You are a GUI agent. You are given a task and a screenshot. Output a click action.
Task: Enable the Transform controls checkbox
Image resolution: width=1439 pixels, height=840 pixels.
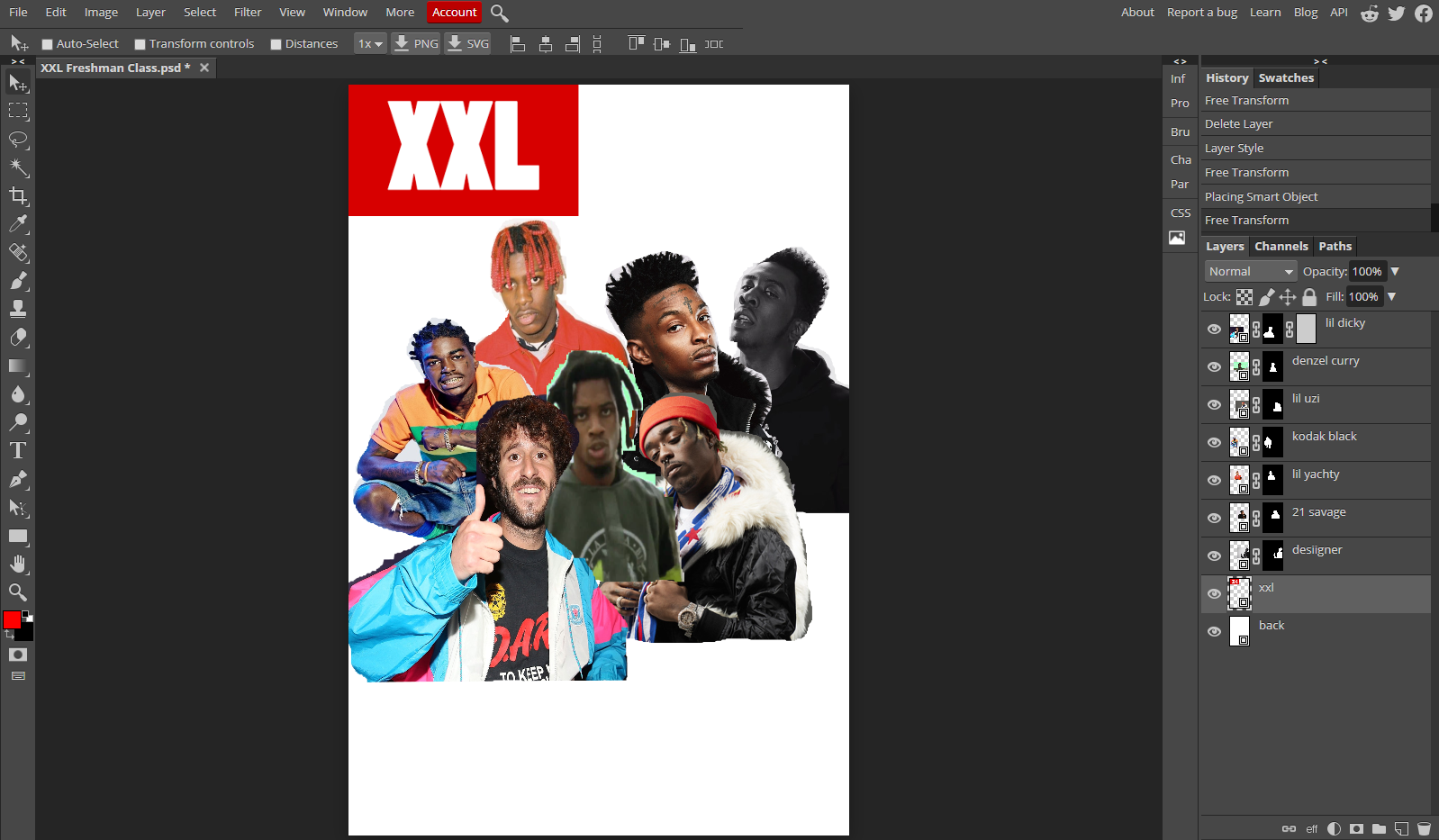pos(140,44)
